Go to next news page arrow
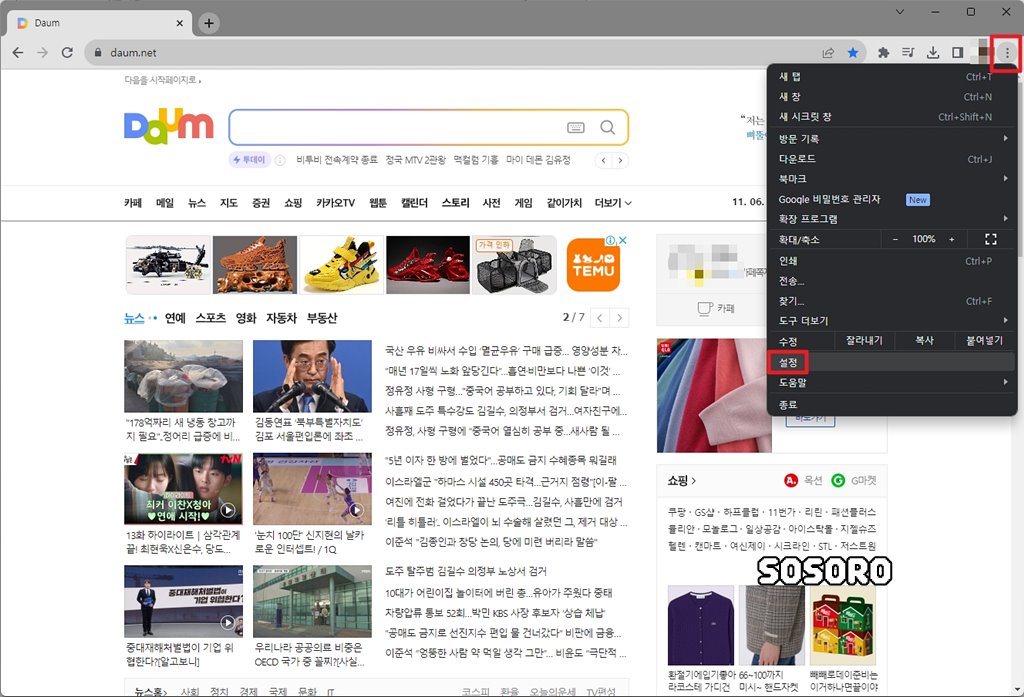This screenshot has height=697, width=1024. pos(619,318)
